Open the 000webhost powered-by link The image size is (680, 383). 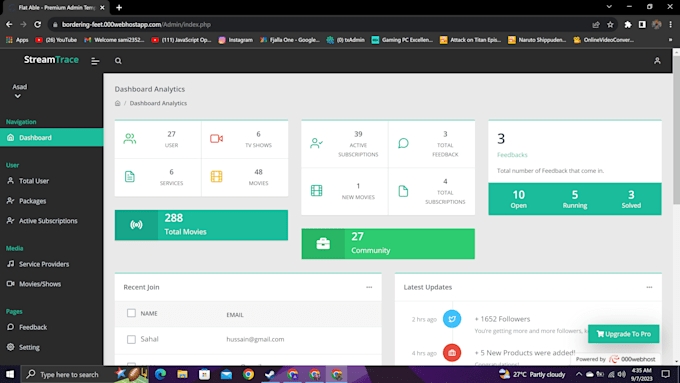(616, 359)
